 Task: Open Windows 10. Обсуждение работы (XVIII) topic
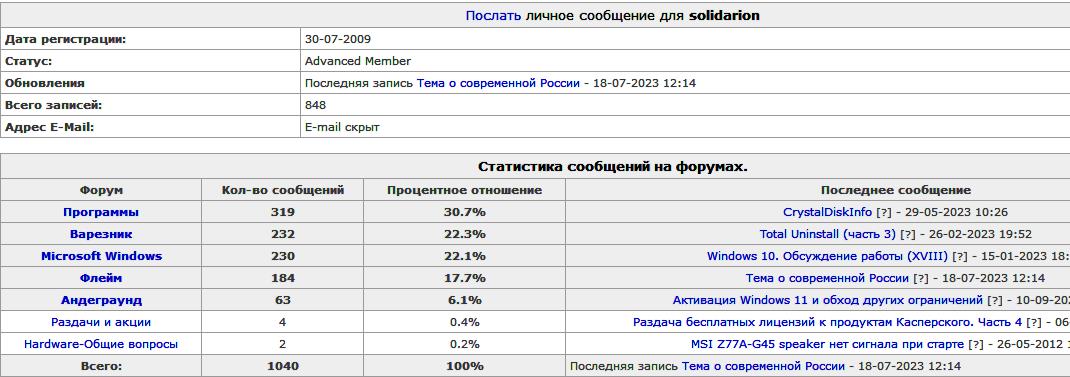point(827,256)
